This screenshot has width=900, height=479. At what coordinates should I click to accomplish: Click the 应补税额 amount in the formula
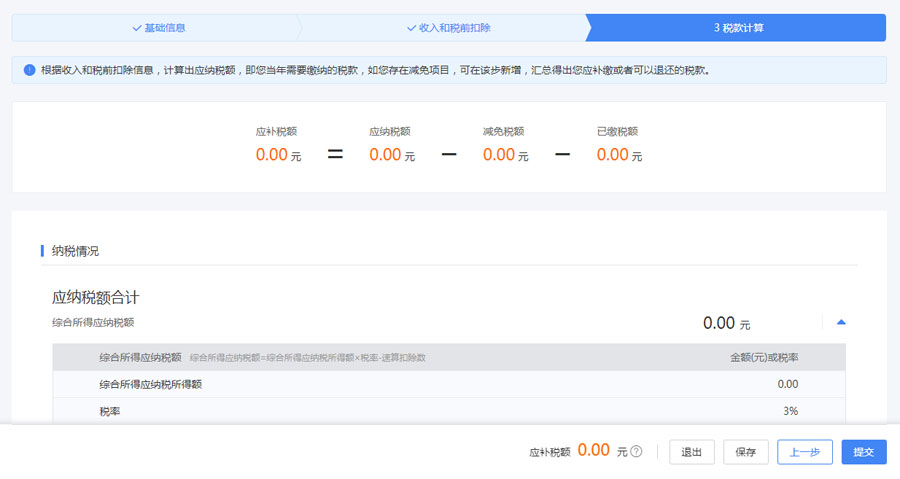click(x=272, y=155)
